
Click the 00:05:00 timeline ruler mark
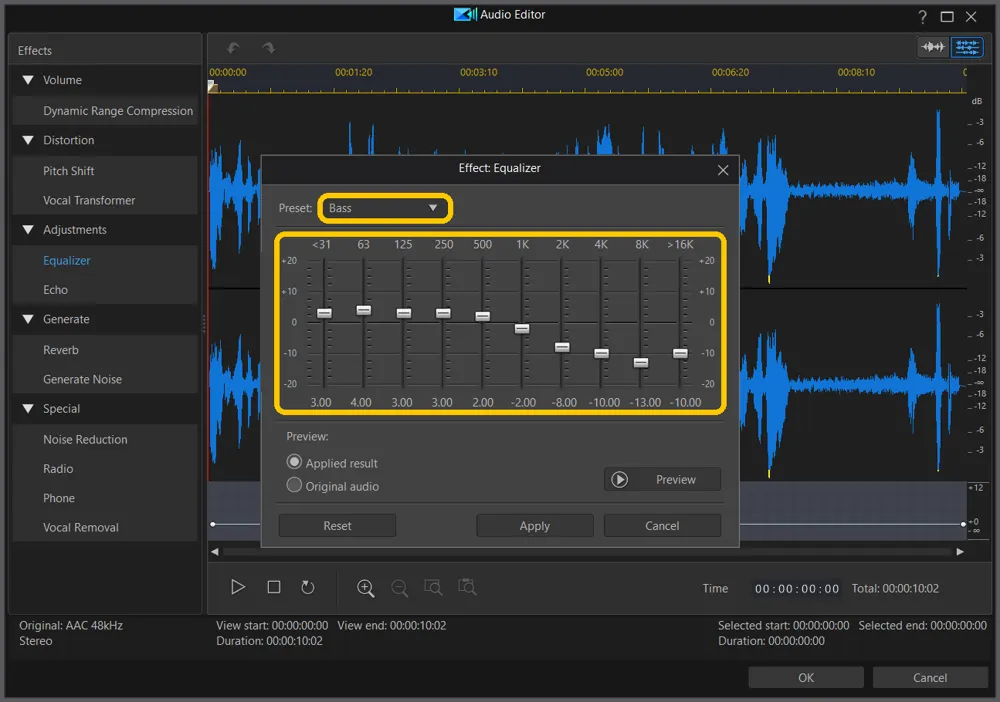[x=605, y=72]
